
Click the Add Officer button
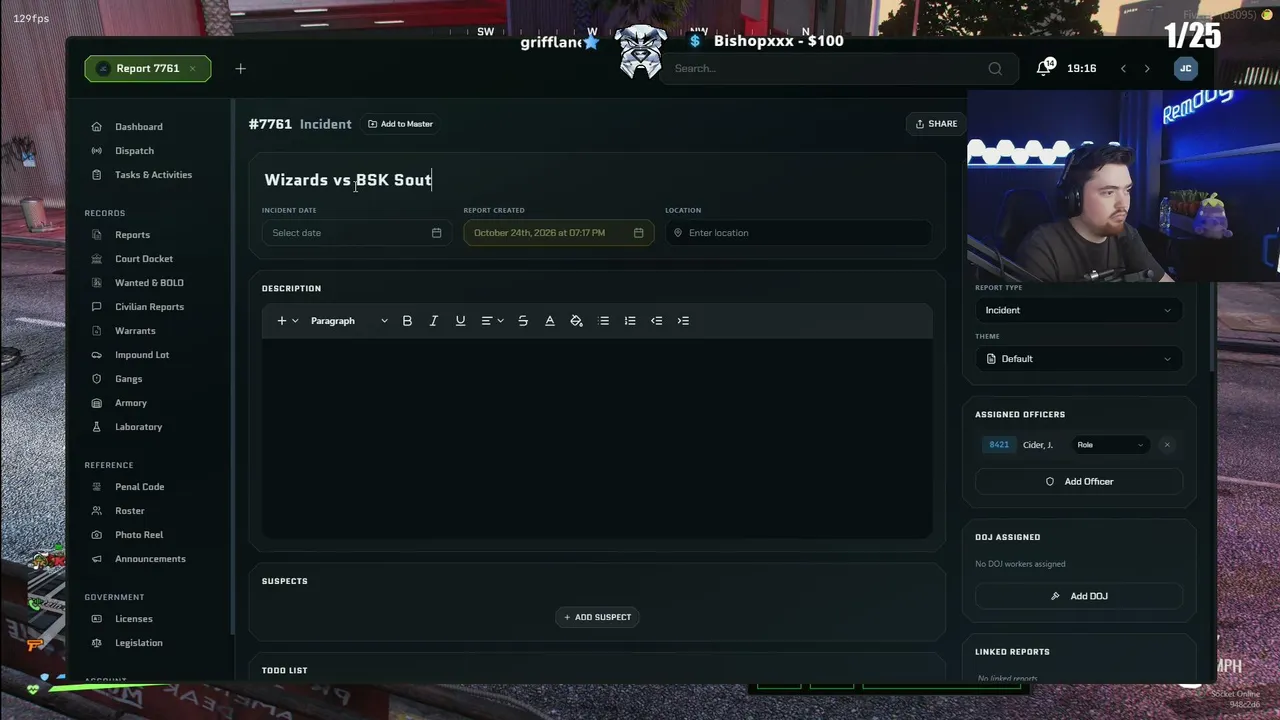(x=1079, y=482)
